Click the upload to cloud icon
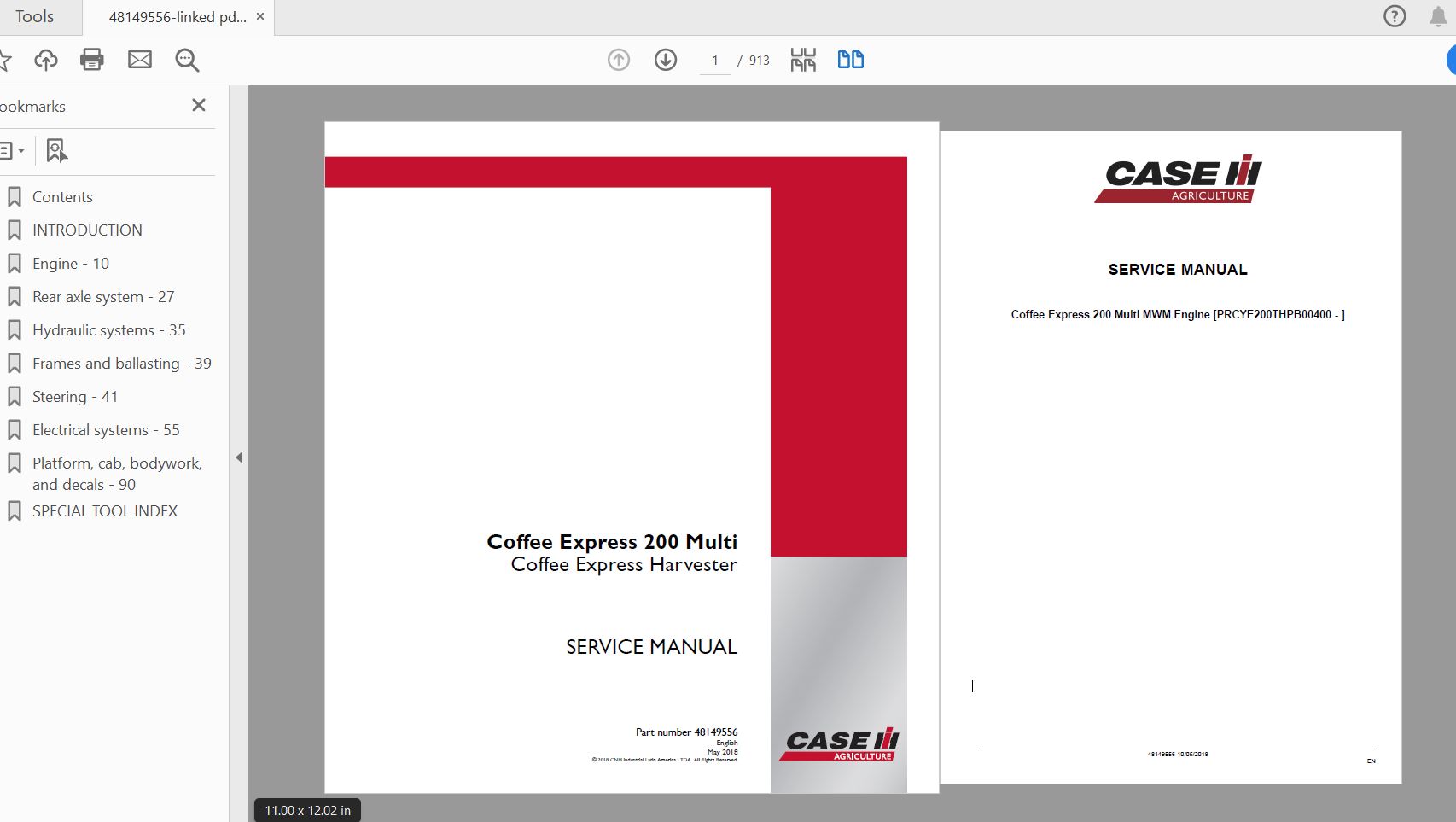This screenshot has height=822, width=1456. coord(46,60)
